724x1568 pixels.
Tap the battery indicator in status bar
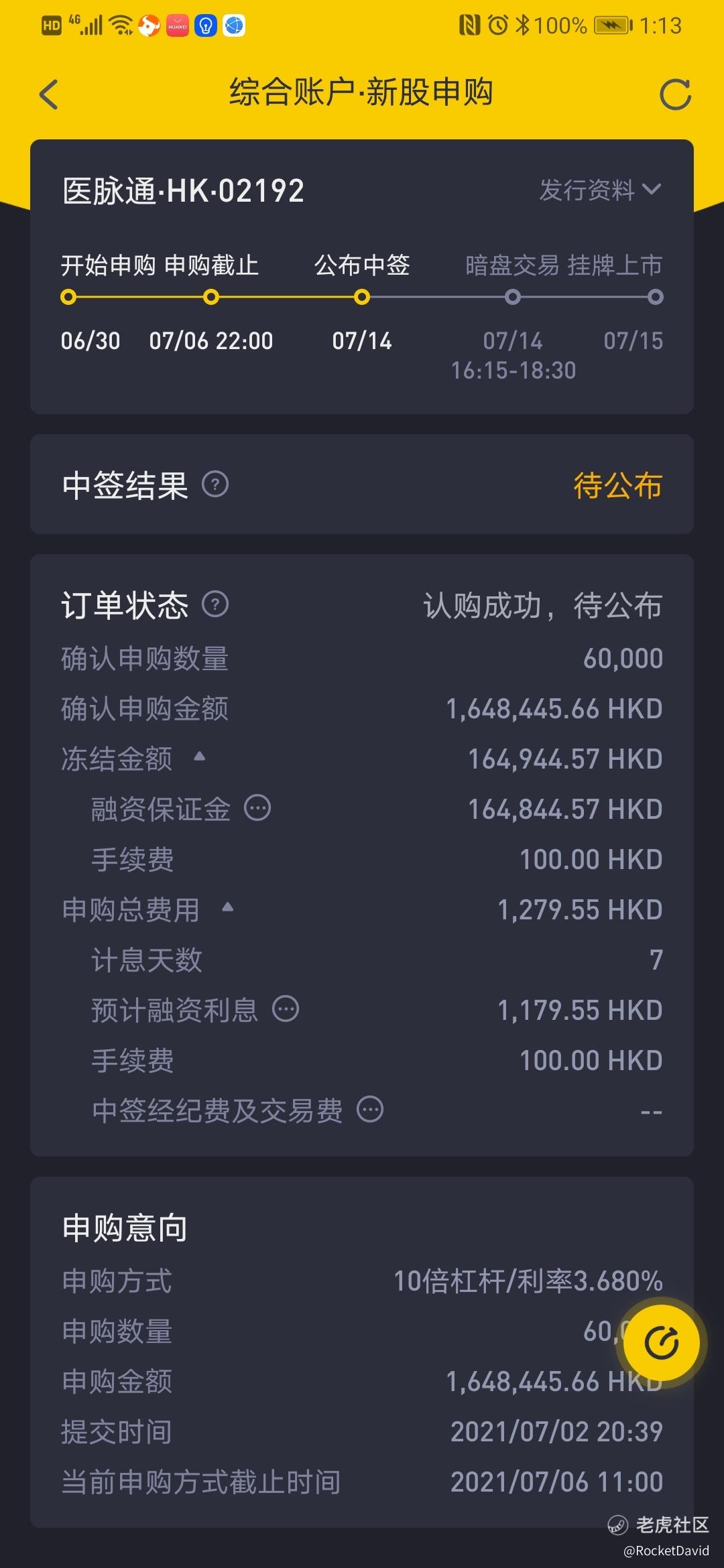(613, 26)
